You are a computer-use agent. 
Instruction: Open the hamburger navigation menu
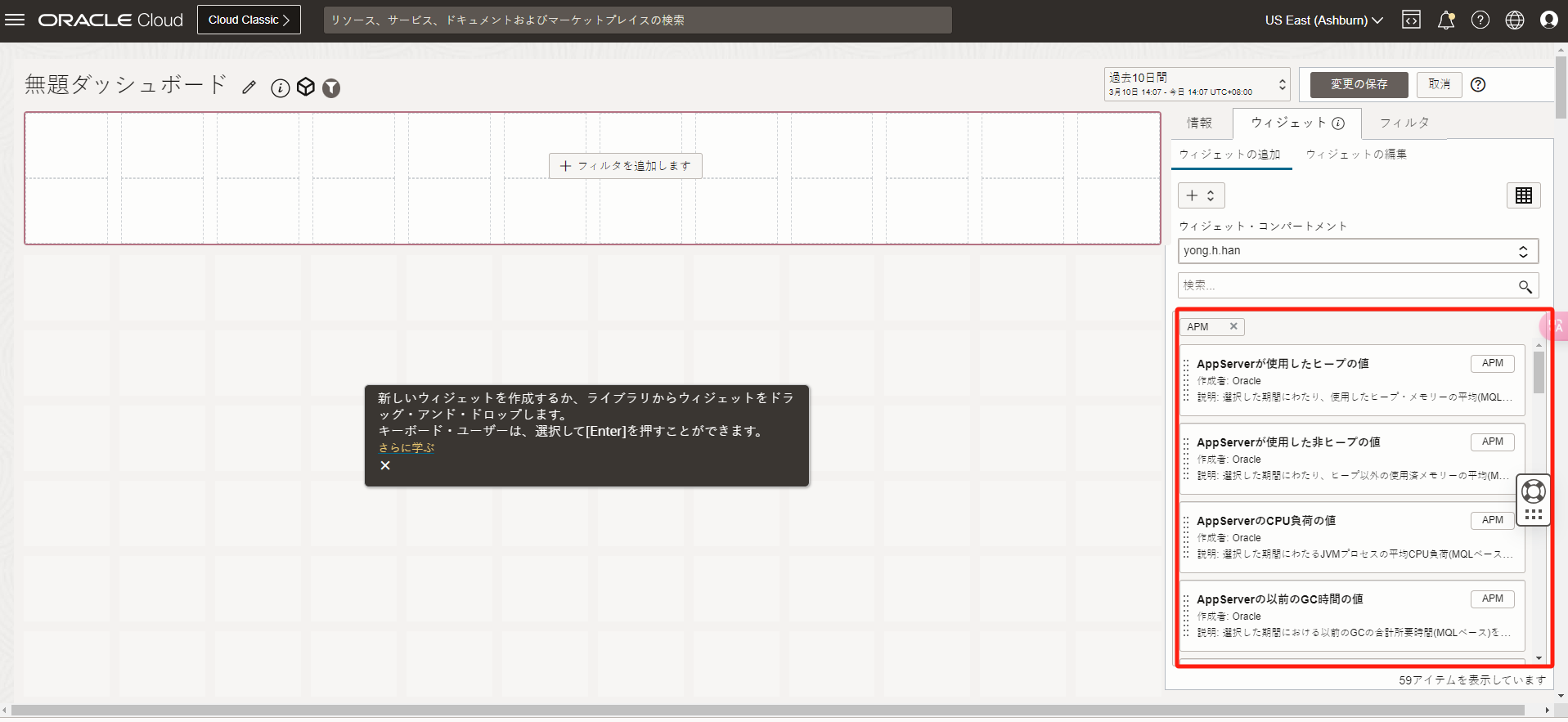pyautogui.click(x=15, y=20)
